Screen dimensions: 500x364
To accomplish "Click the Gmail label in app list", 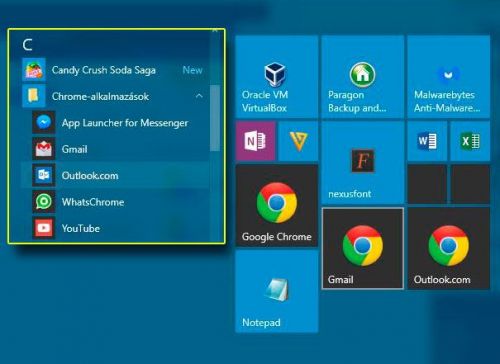I will 74,149.
